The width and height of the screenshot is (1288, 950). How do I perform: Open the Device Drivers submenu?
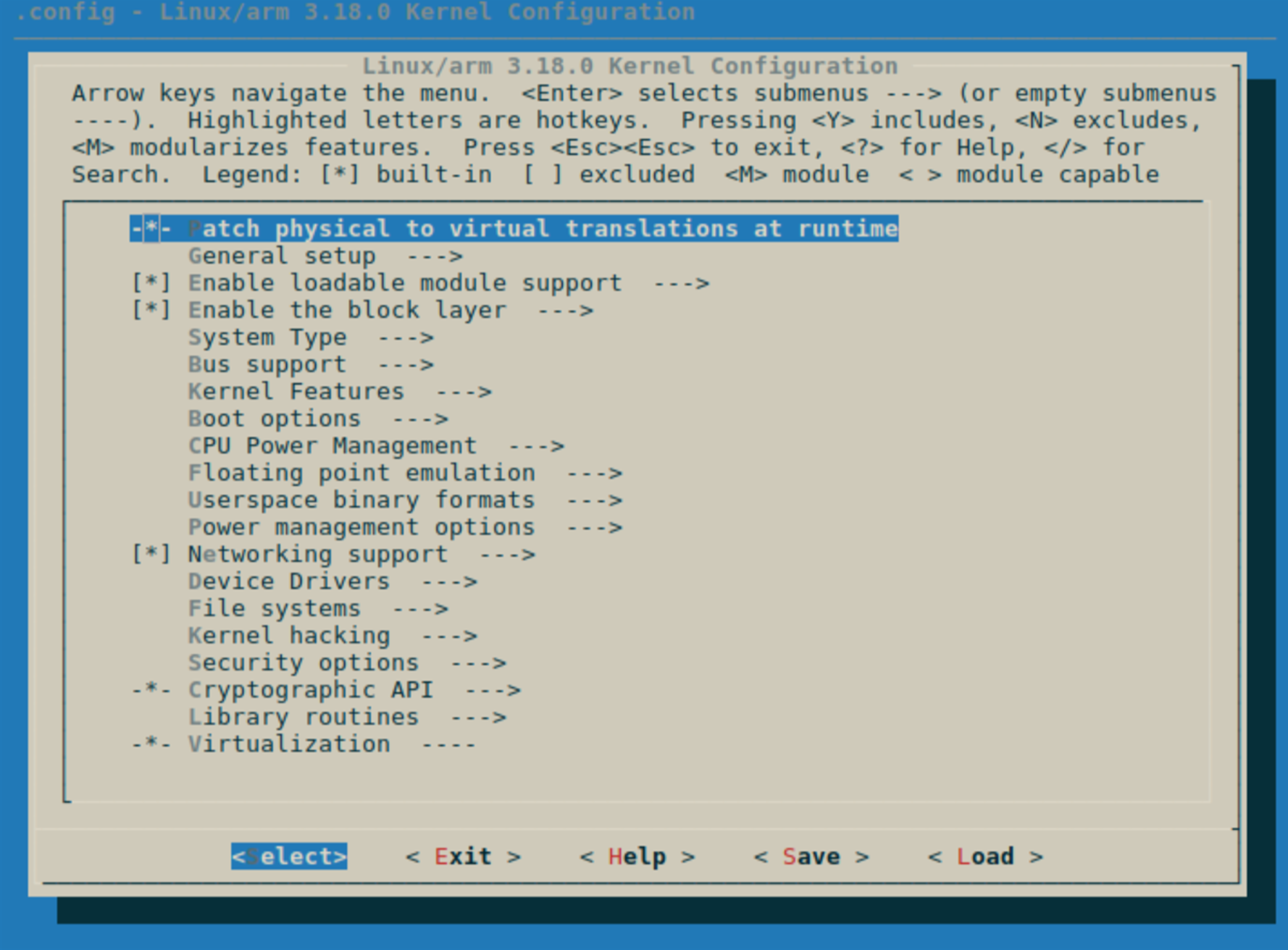tap(333, 582)
